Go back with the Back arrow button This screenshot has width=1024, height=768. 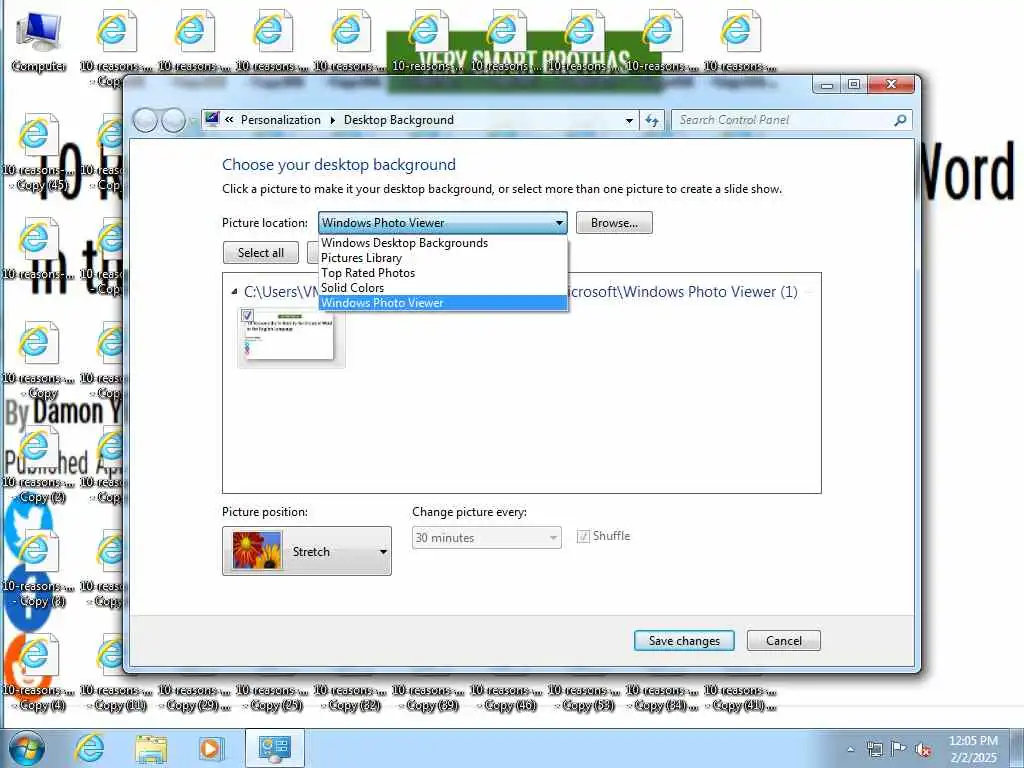pyautogui.click(x=145, y=121)
